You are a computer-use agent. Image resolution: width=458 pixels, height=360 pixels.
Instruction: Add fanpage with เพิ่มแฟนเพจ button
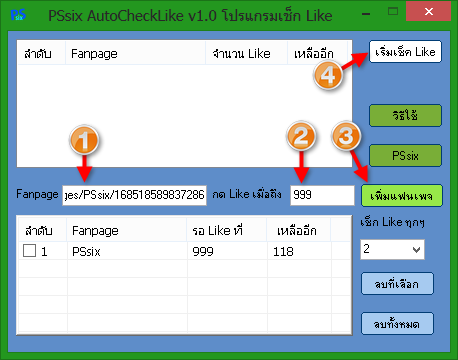coord(402,196)
